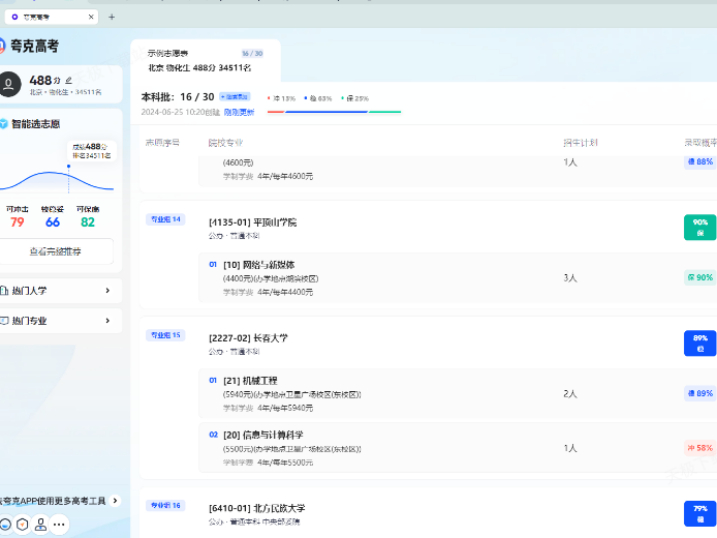Click the 智能选志愿 panel heading
The height and width of the screenshot is (538, 717).
(36, 124)
